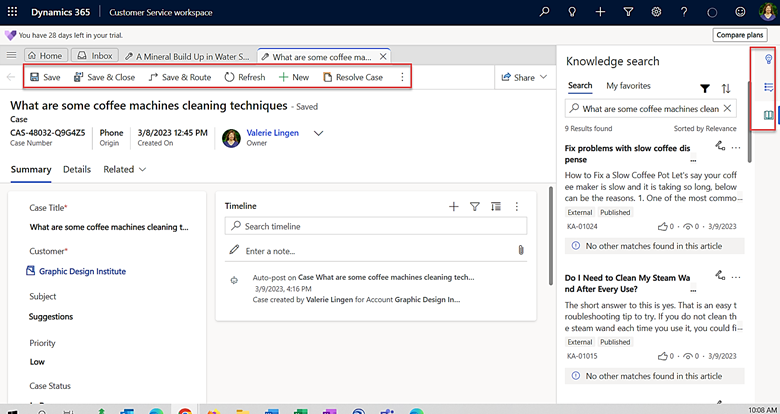Open the advanced find filter icon
This screenshot has height=414, width=780.
[627, 12]
